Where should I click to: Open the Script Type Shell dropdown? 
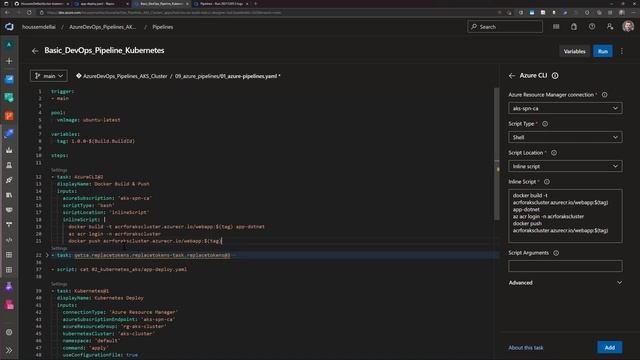pyautogui.click(x=565, y=137)
